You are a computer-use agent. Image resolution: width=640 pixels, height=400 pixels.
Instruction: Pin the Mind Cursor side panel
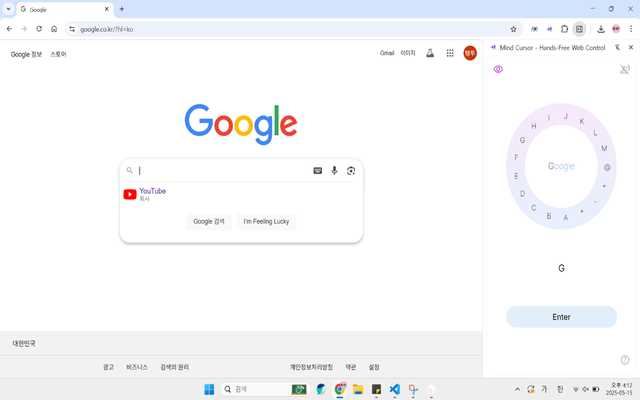click(618, 47)
